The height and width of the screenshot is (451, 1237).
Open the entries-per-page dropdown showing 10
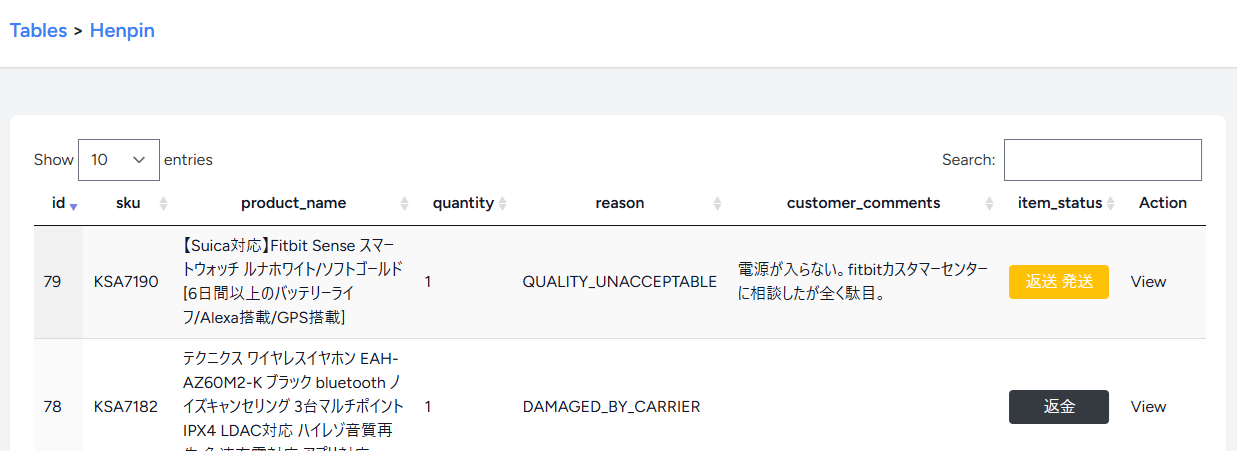pyautogui.click(x=118, y=160)
